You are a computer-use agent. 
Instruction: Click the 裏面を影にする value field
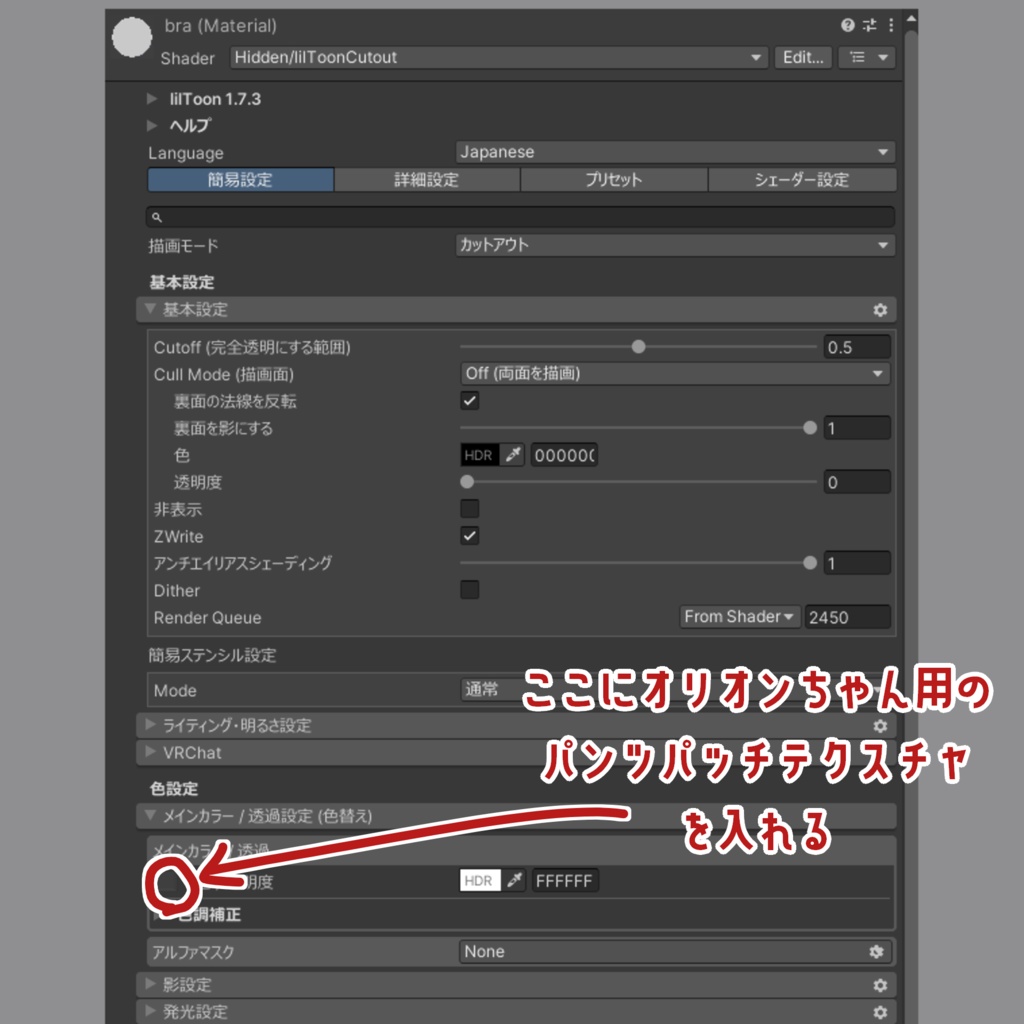pos(857,428)
